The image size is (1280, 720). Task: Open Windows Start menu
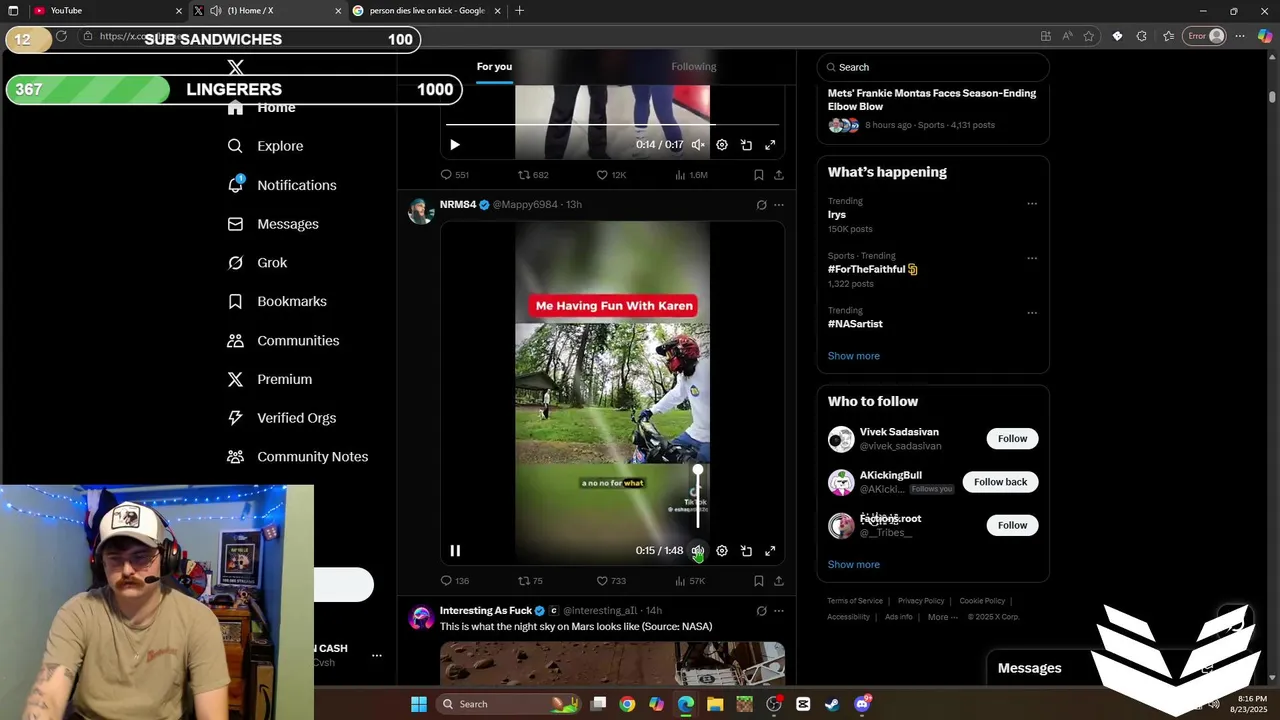pos(419,704)
